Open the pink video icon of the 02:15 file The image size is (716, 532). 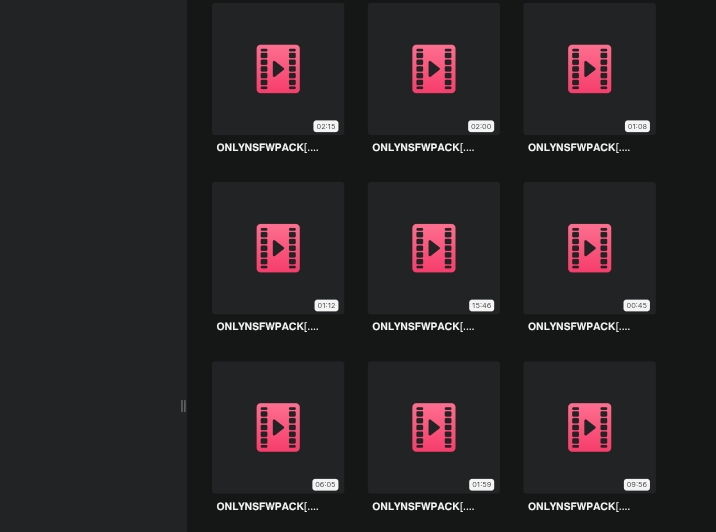tap(278, 69)
